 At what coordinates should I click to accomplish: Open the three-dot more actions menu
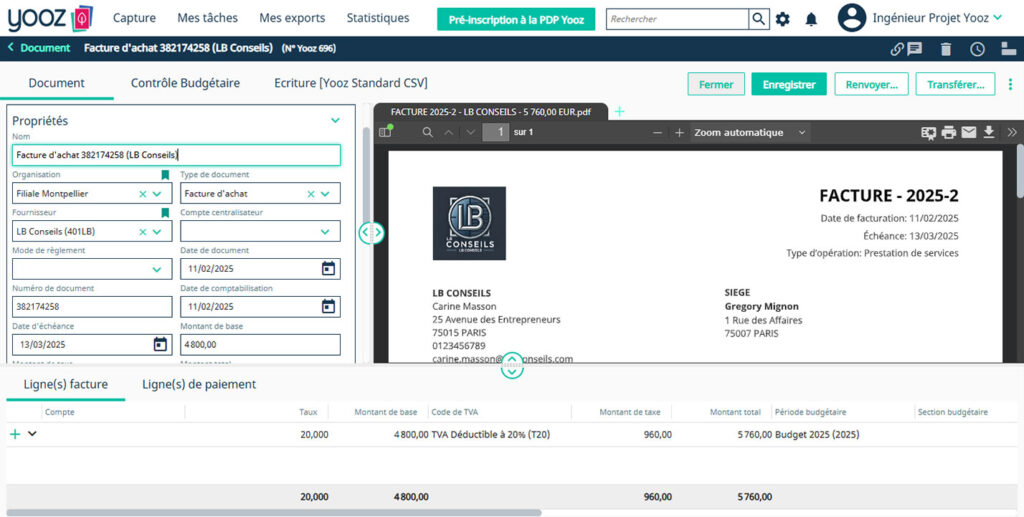point(1010,84)
